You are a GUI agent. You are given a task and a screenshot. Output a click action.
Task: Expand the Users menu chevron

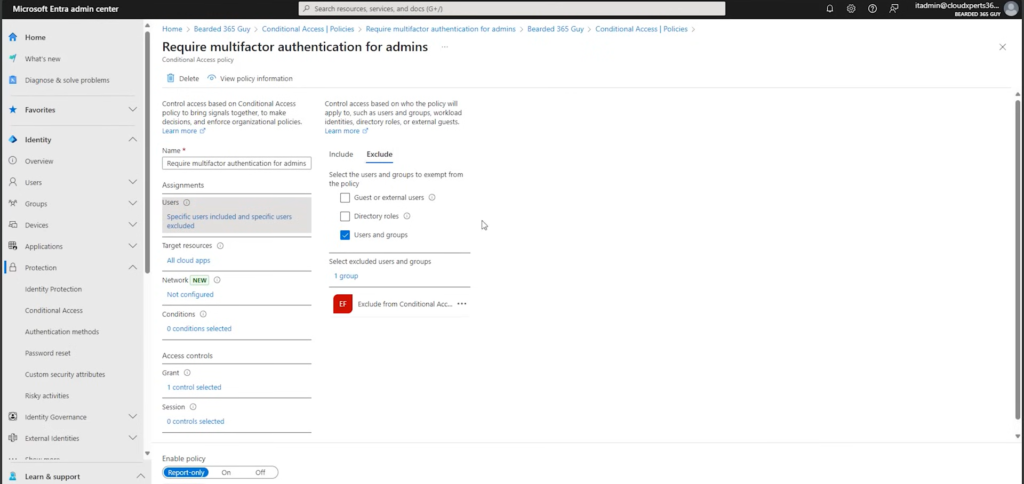click(133, 182)
